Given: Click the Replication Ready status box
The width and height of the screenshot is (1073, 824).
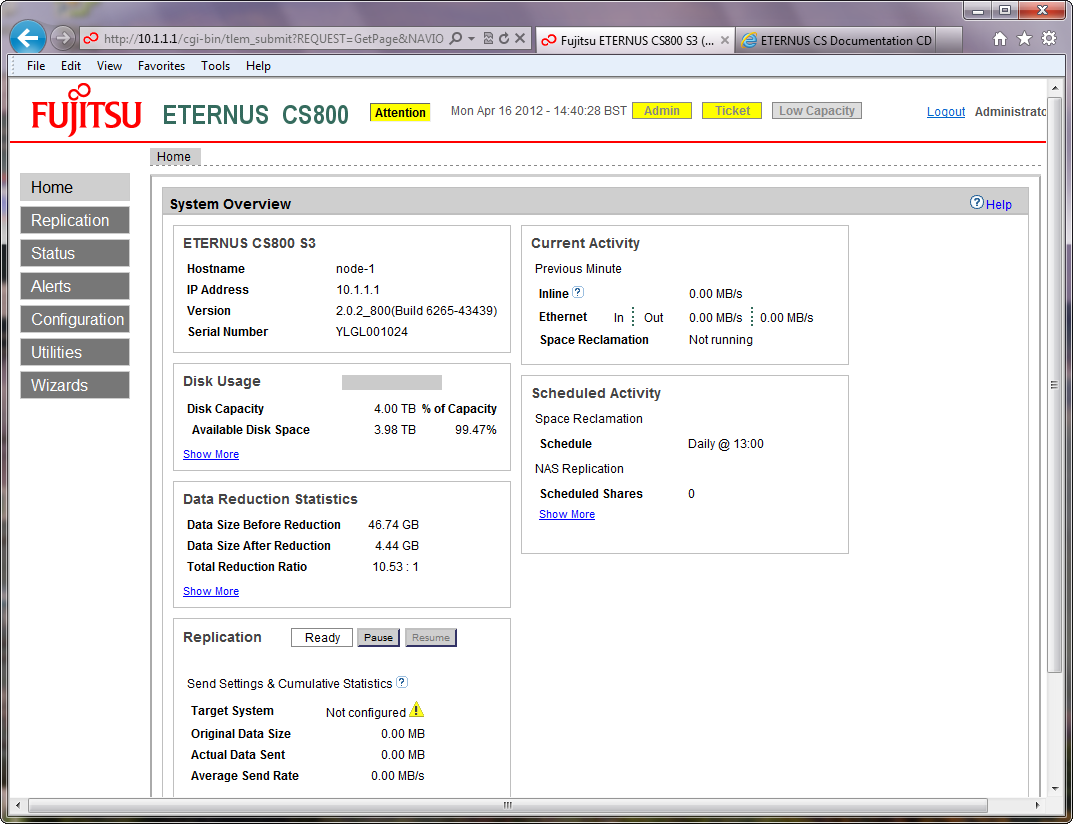Looking at the screenshot, I should (322, 637).
